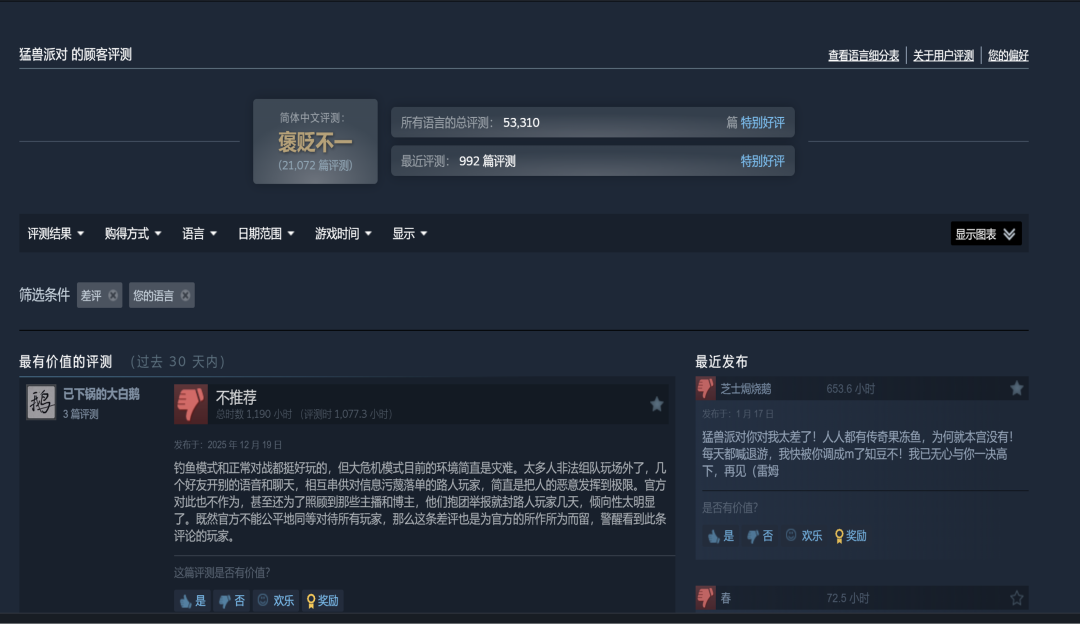Click the thumbs-down icon beside 春's review
Viewport: 1080px width, 624px height.
[705, 598]
